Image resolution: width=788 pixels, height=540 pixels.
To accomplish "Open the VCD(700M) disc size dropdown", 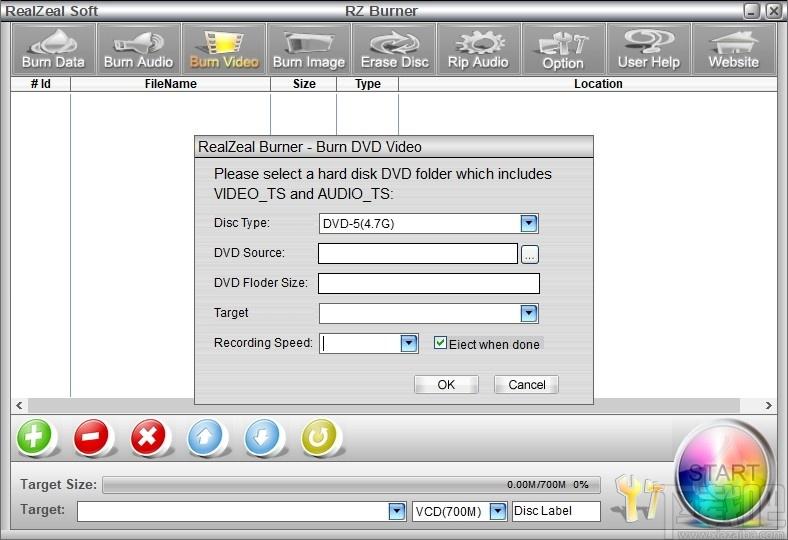I will coord(498,511).
